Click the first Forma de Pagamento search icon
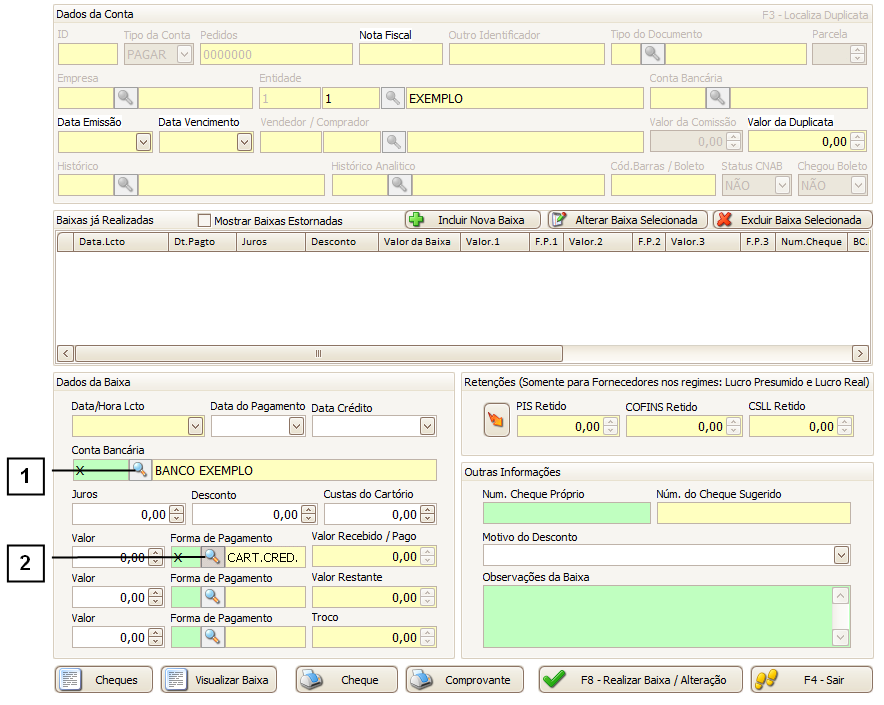The width and height of the screenshot is (884, 705). 212,557
